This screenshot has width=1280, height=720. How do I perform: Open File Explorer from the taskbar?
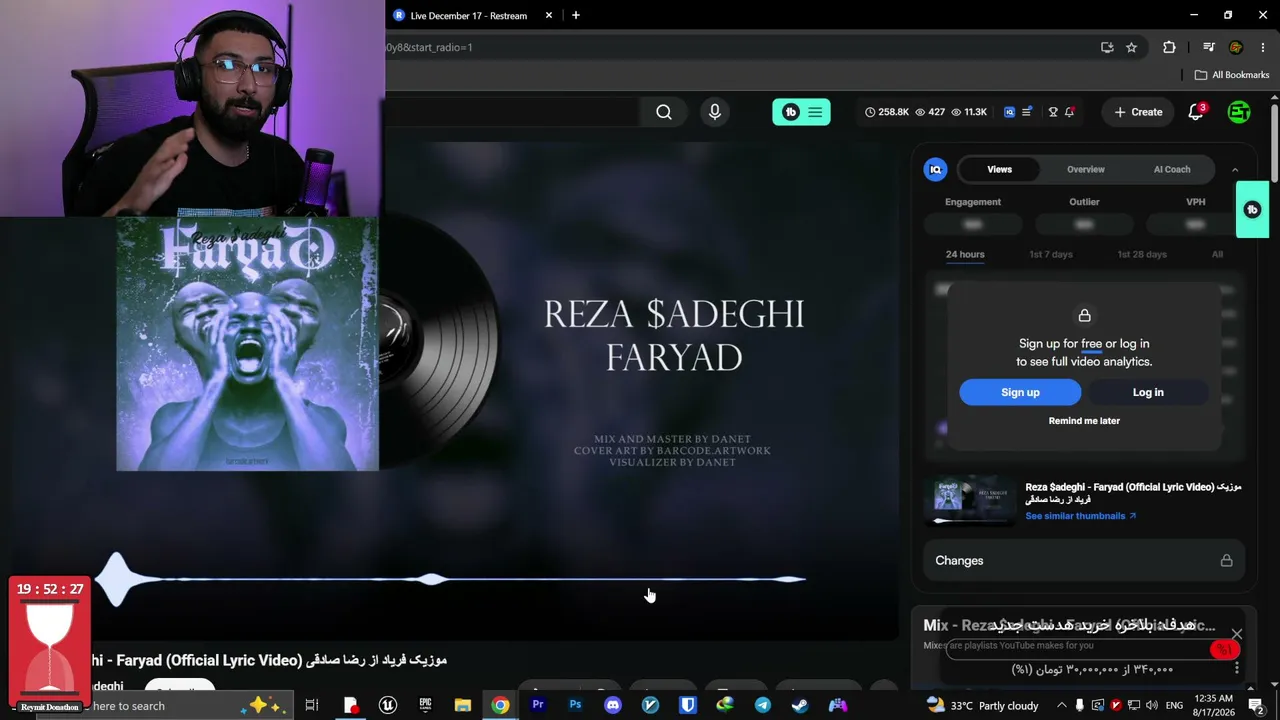(x=463, y=705)
